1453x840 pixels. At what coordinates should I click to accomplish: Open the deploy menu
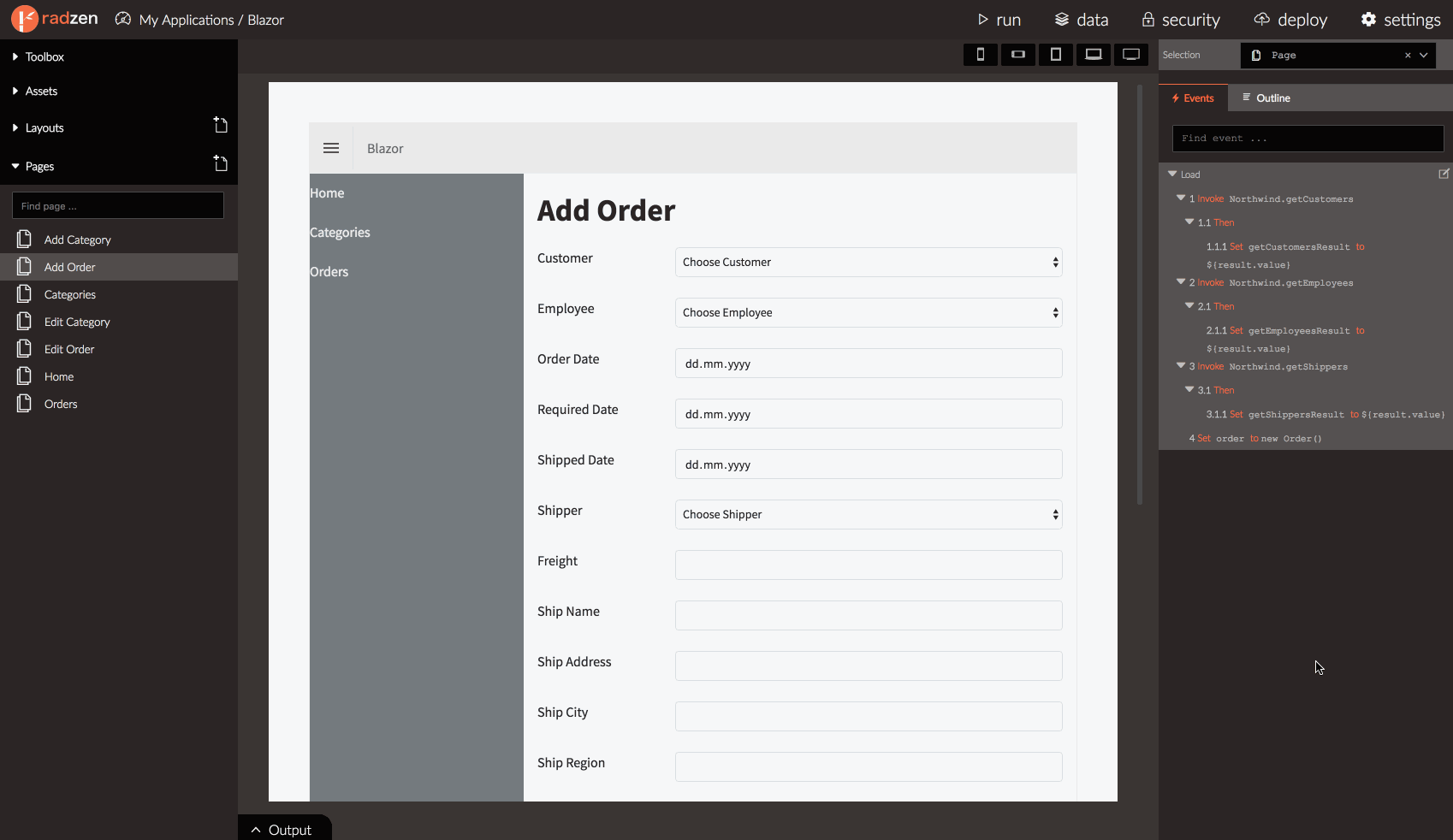pyautogui.click(x=1290, y=20)
